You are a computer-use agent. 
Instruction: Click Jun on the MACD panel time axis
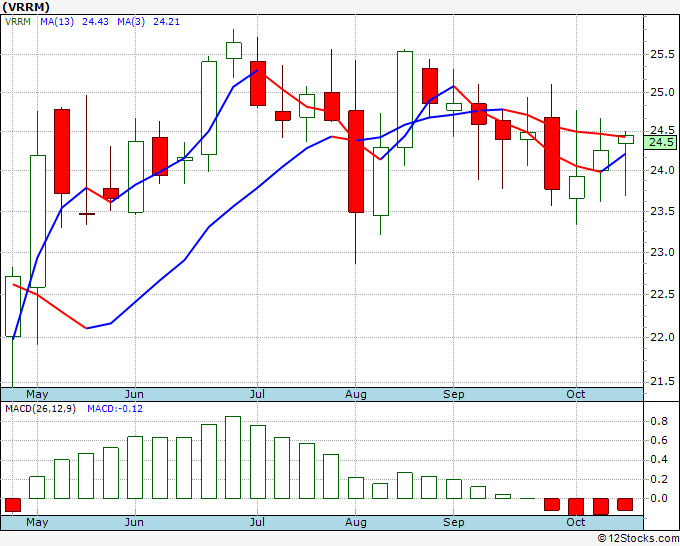pyautogui.click(x=134, y=522)
